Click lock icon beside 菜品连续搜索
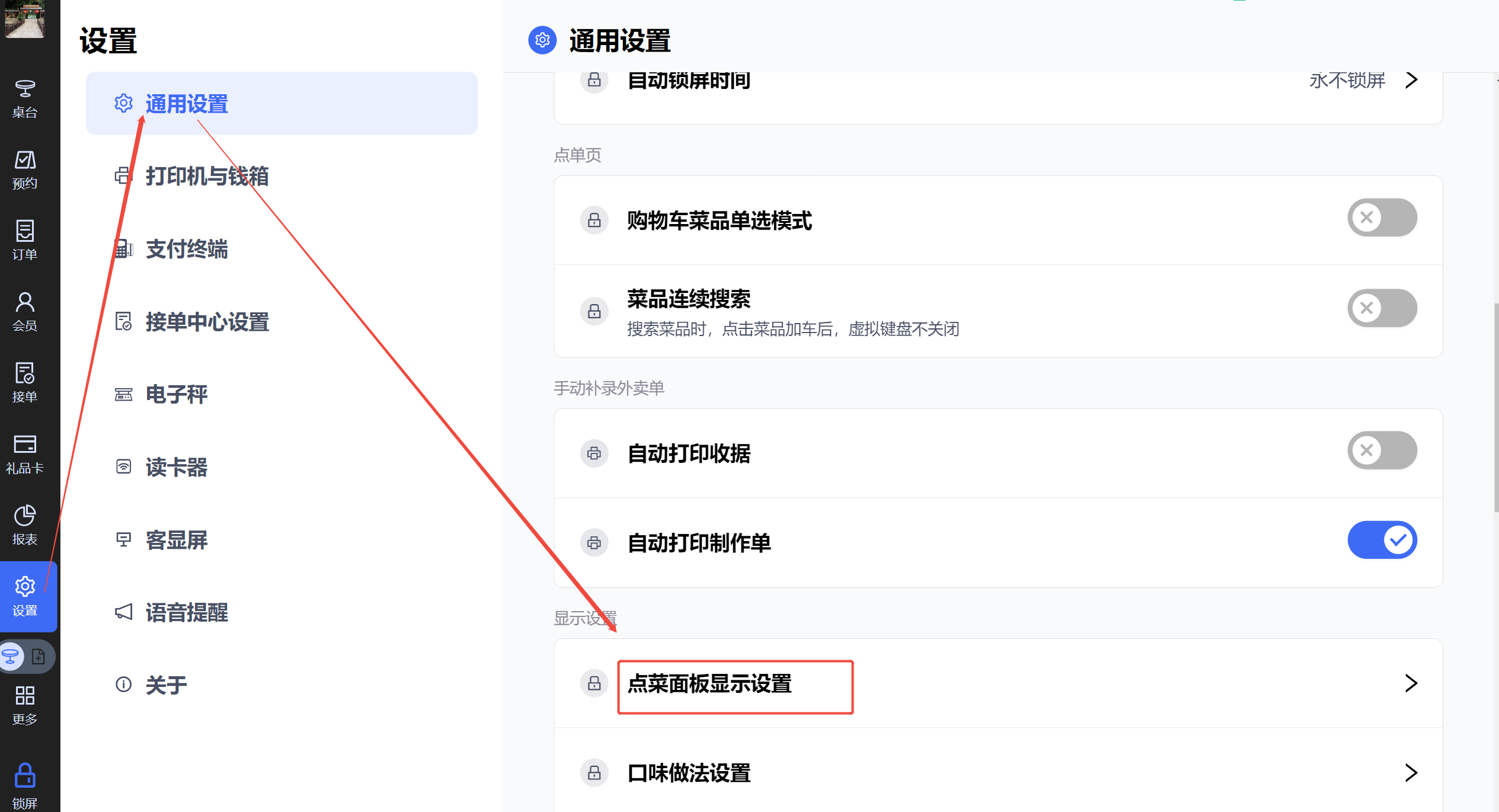This screenshot has height=812, width=1499. click(595, 311)
